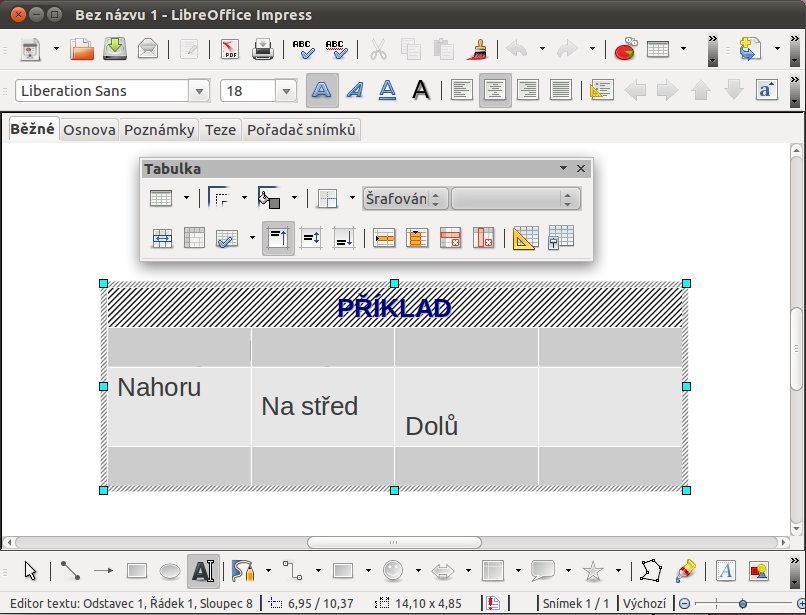Align cell content to the bottom
This screenshot has width=806, height=615.
343,239
